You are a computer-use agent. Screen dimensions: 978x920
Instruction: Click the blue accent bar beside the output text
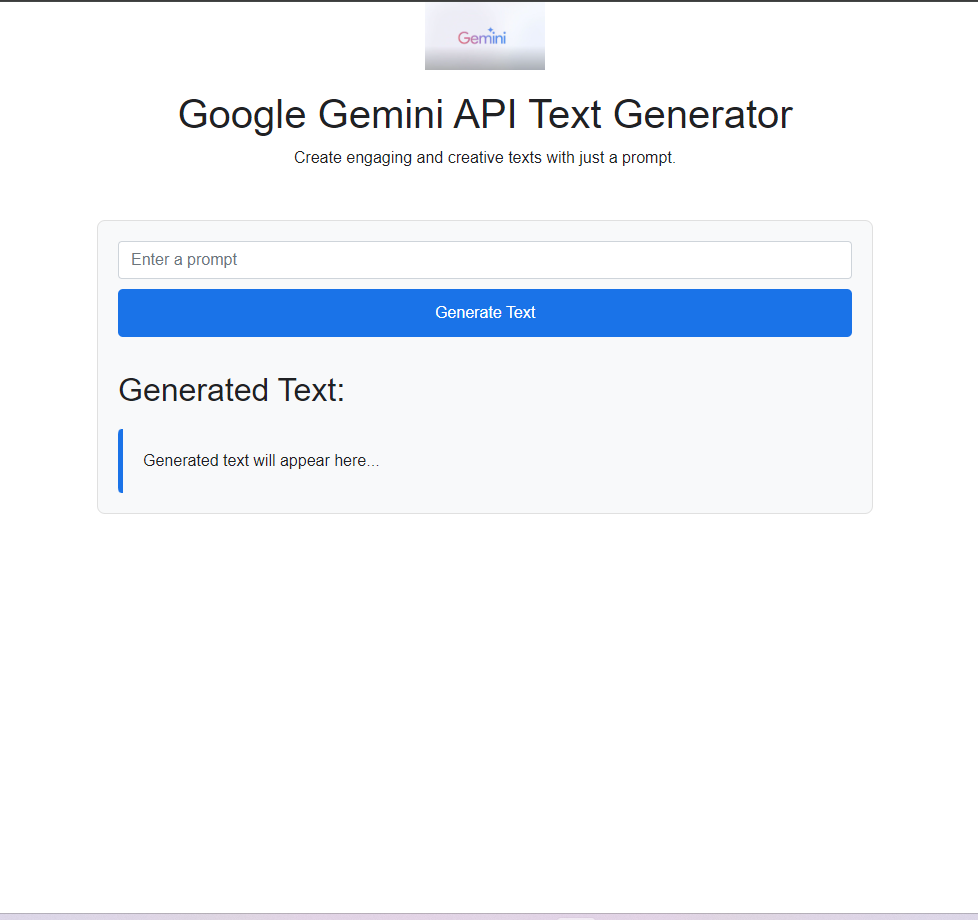click(x=120, y=460)
